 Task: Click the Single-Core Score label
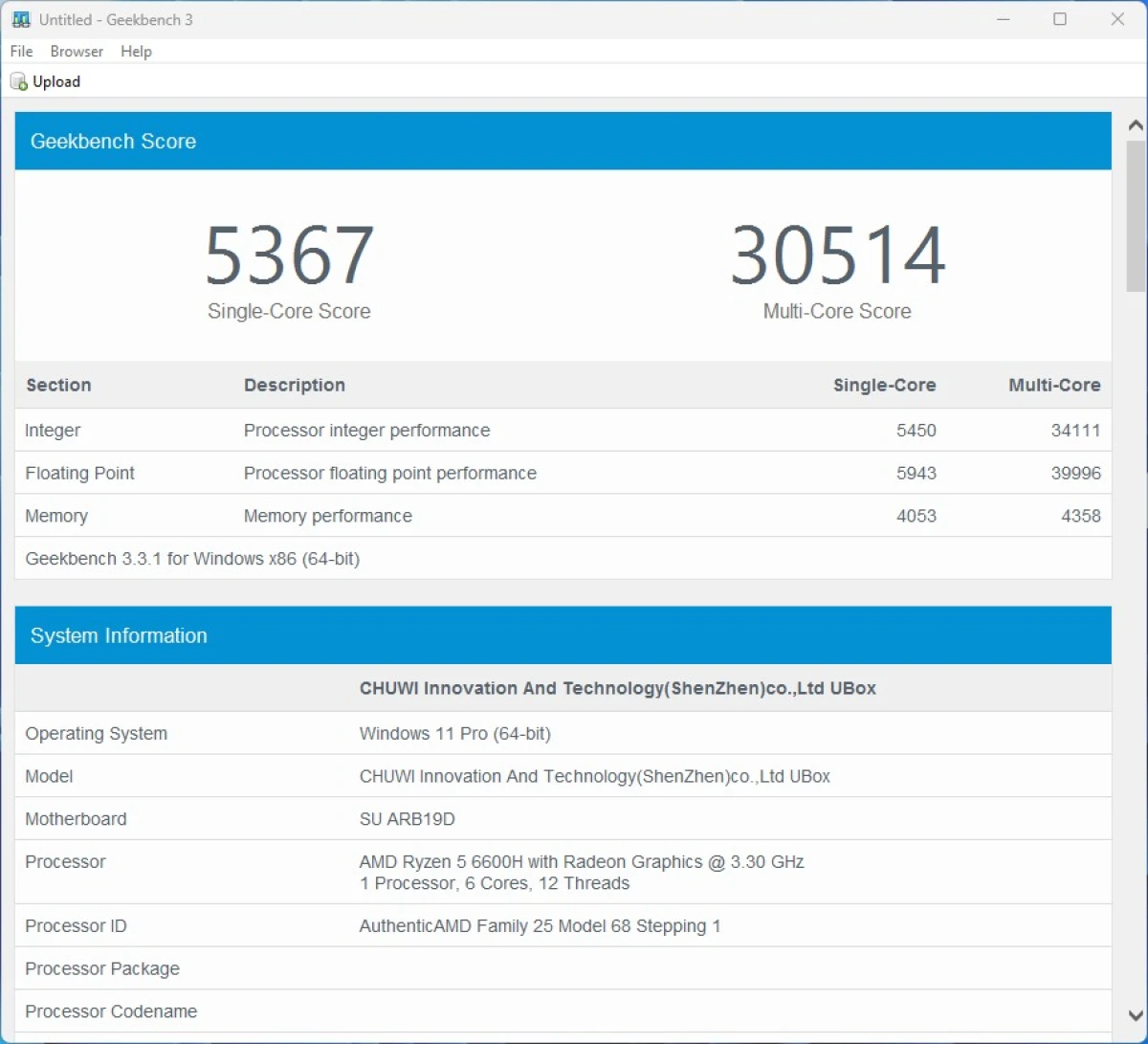pos(289,311)
